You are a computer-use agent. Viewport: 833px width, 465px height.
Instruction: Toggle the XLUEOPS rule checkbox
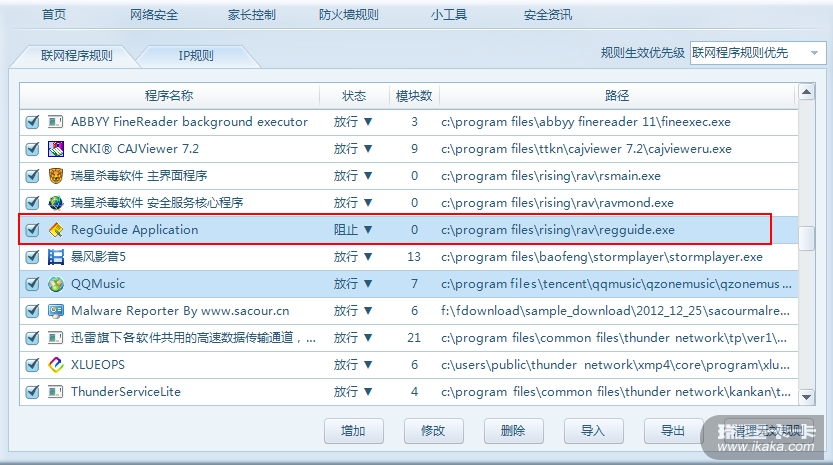pos(32,365)
